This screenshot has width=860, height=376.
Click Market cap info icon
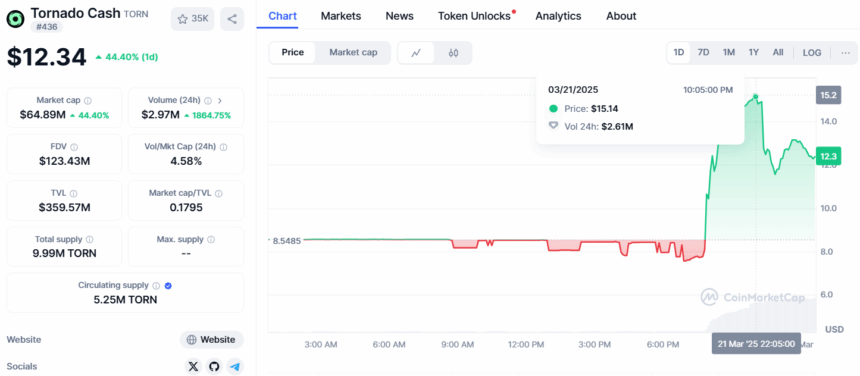click(88, 101)
